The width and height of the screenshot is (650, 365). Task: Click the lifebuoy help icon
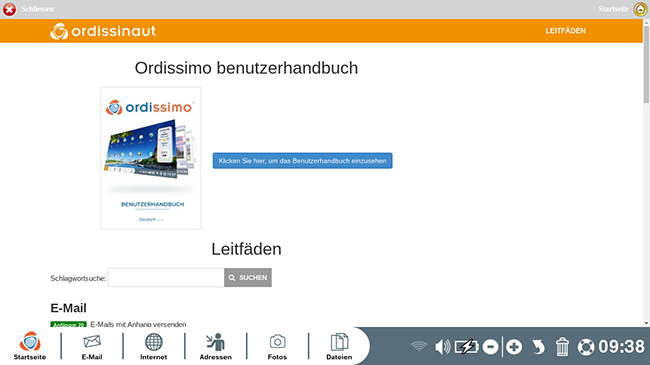pyautogui.click(x=586, y=347)
